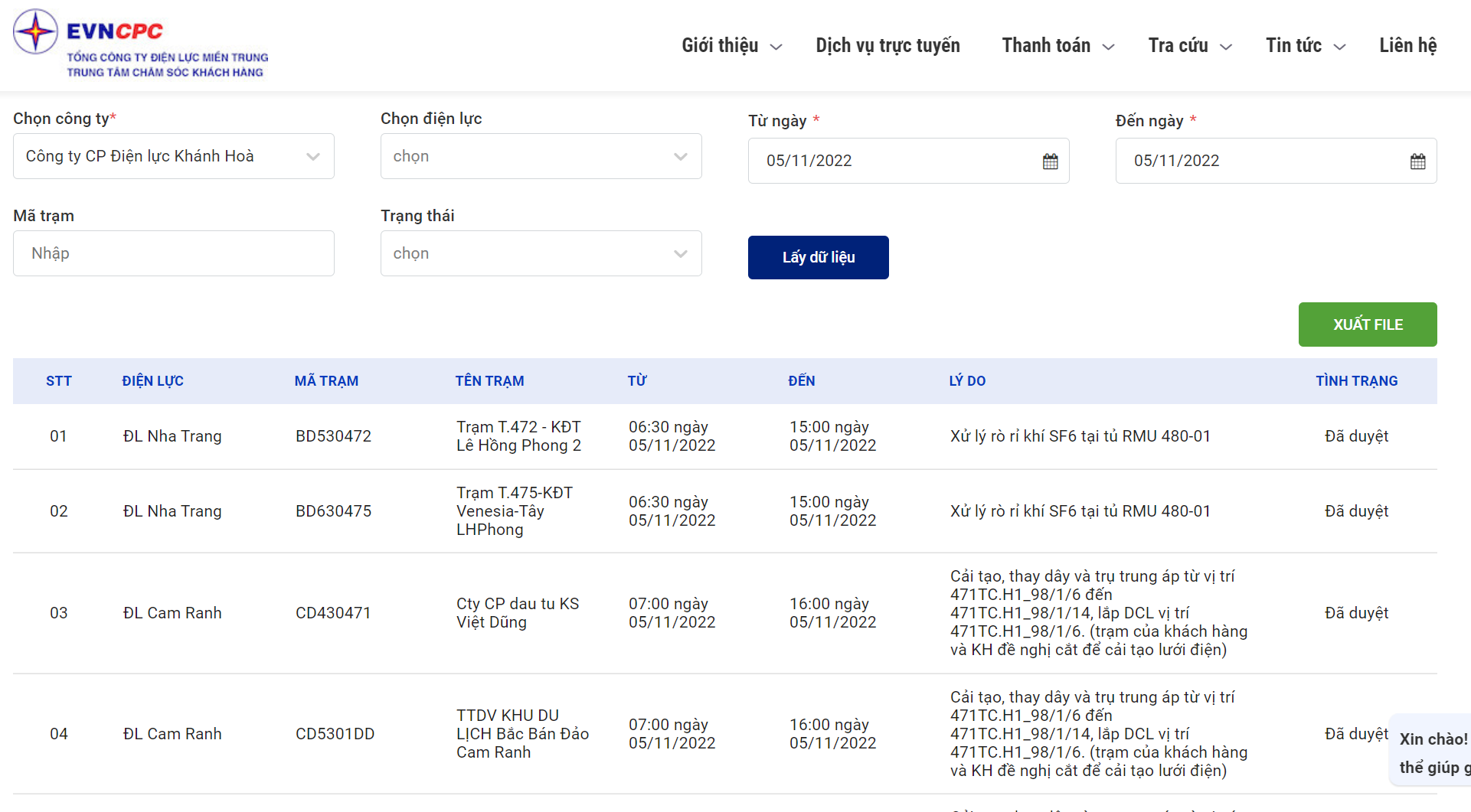This screenshot has height=812, width=1471.
Task: Open the Chọn điện lực dropdown
Action: tap(541, 157)
